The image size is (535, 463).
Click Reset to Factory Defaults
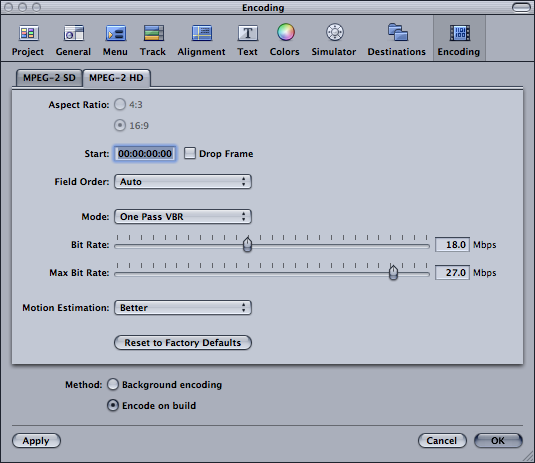183,343
